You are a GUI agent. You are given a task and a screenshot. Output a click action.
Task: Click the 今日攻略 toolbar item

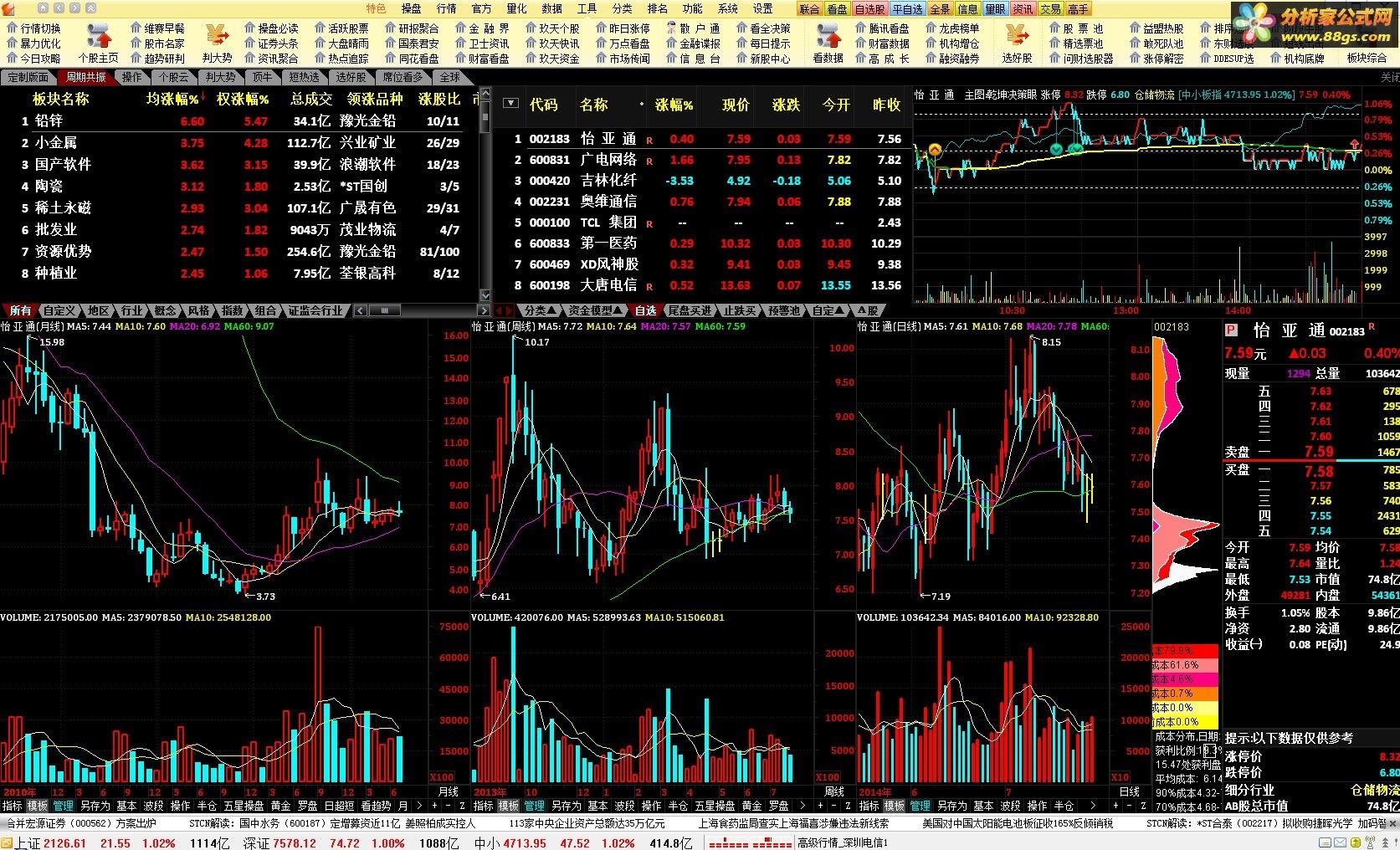click(33, 59)
